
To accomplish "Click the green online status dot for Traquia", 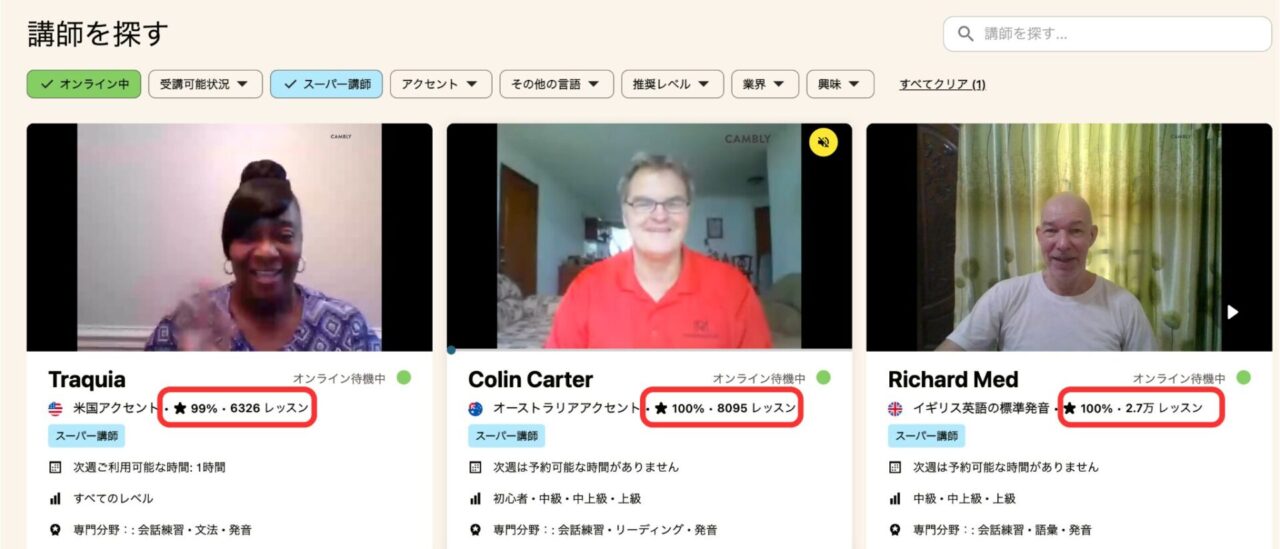I will click(404, 378).
